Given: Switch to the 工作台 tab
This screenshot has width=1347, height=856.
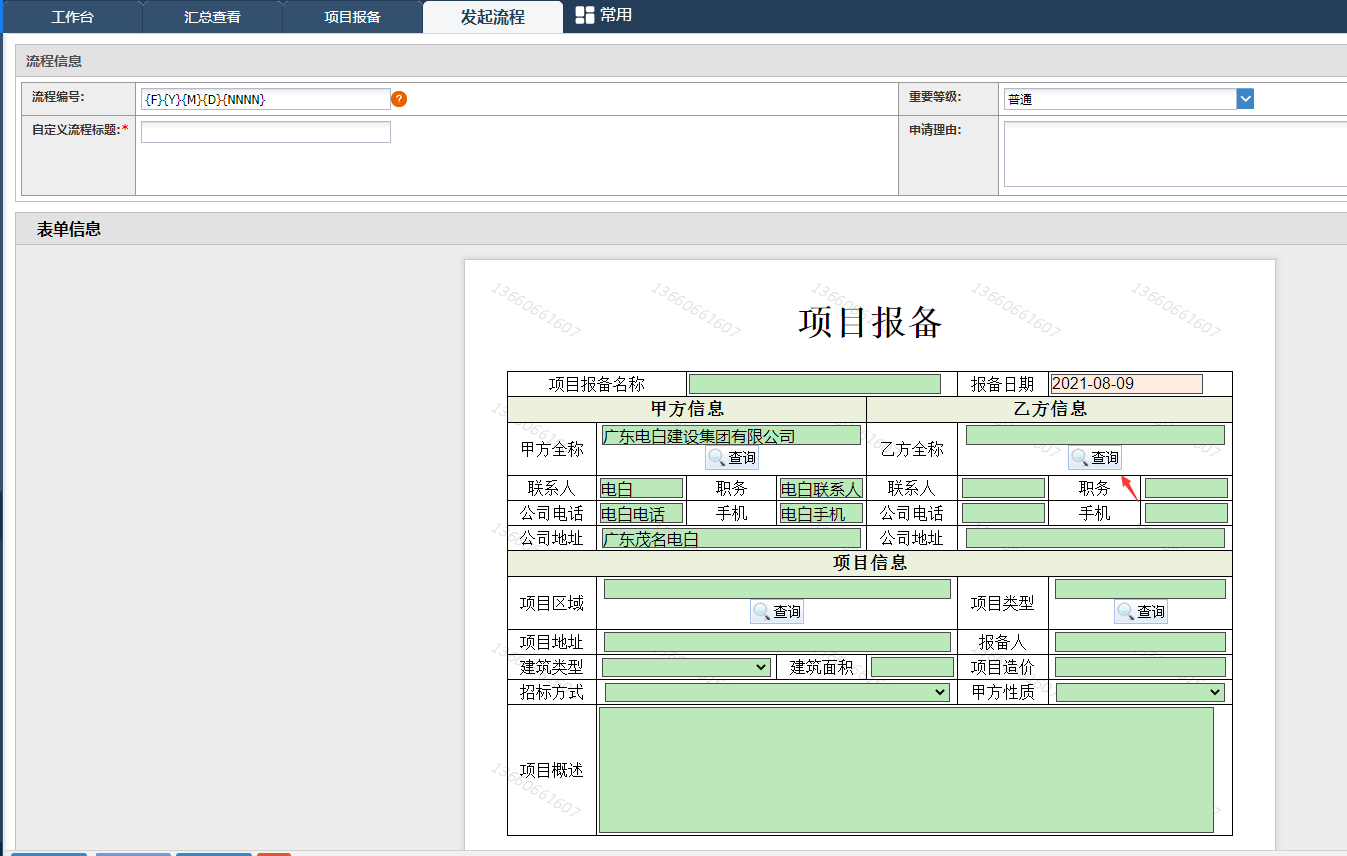Looking at the screenshot, I should (72, 17).
